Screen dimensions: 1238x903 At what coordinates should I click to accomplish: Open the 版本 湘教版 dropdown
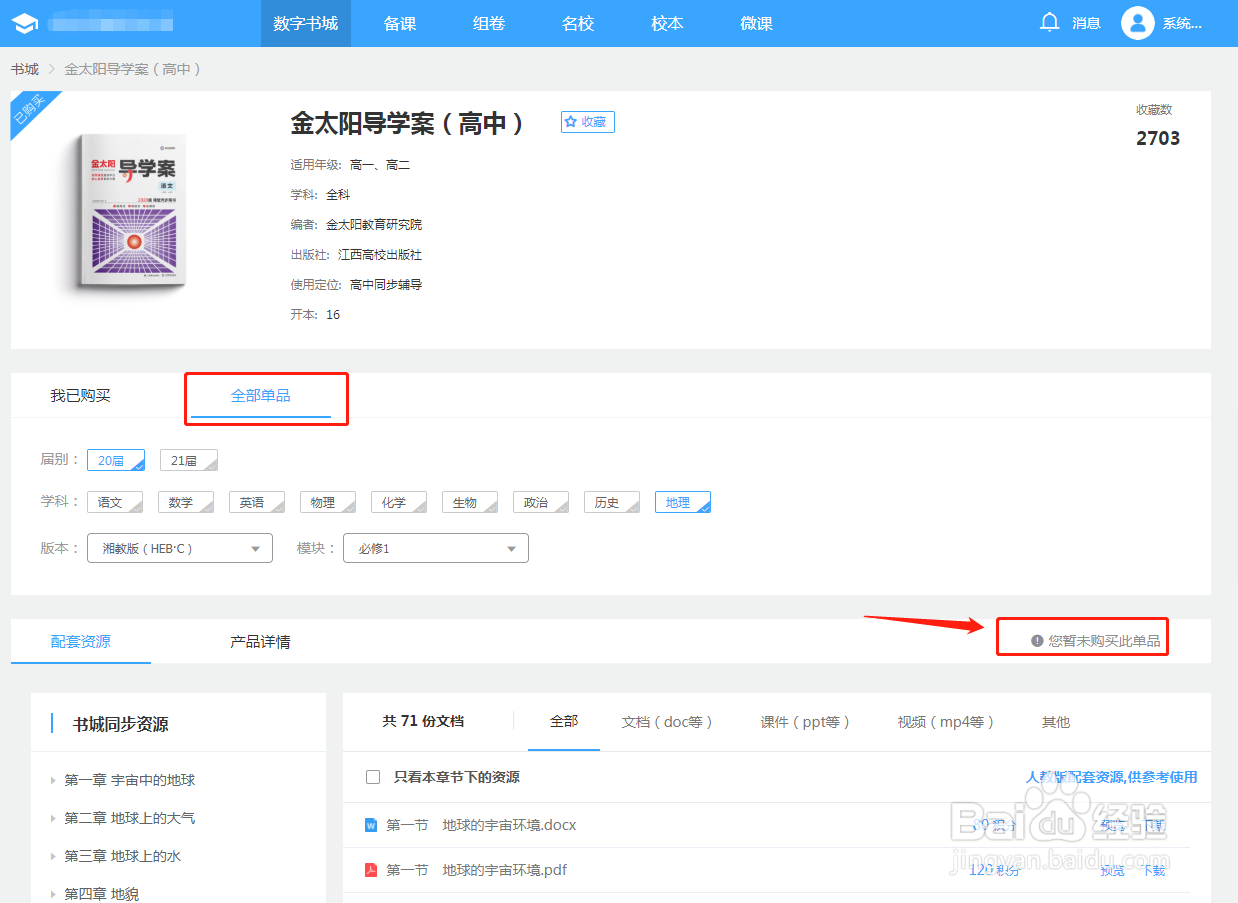[180, 548]
